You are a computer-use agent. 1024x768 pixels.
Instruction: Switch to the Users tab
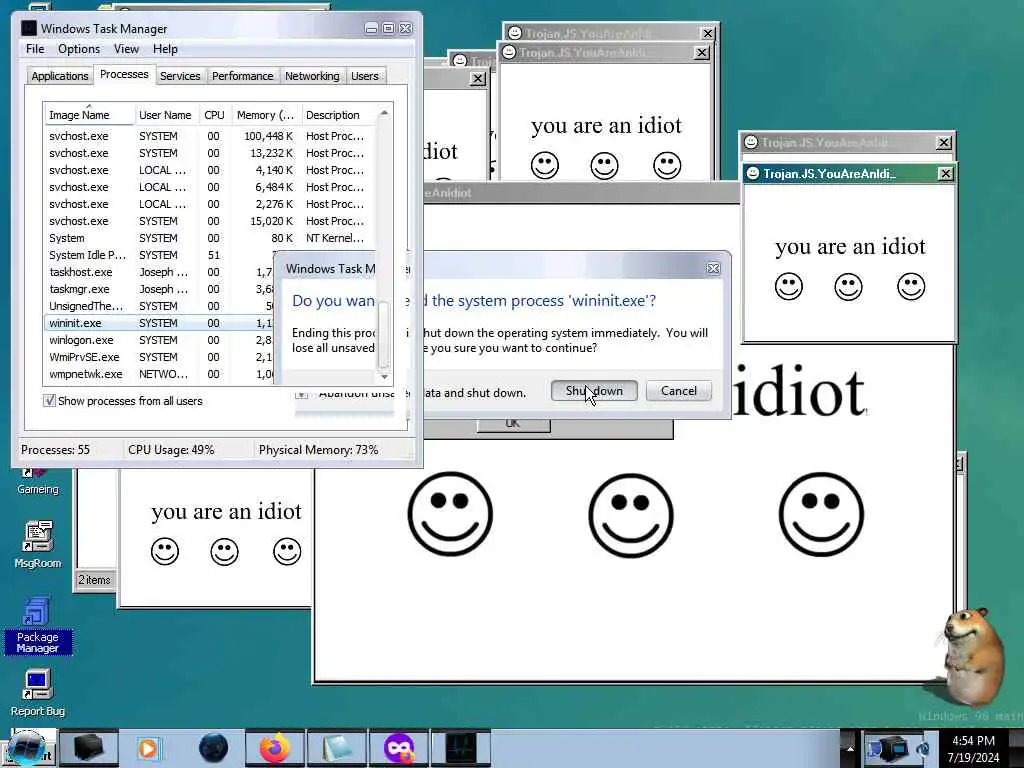tap(364, 76)
